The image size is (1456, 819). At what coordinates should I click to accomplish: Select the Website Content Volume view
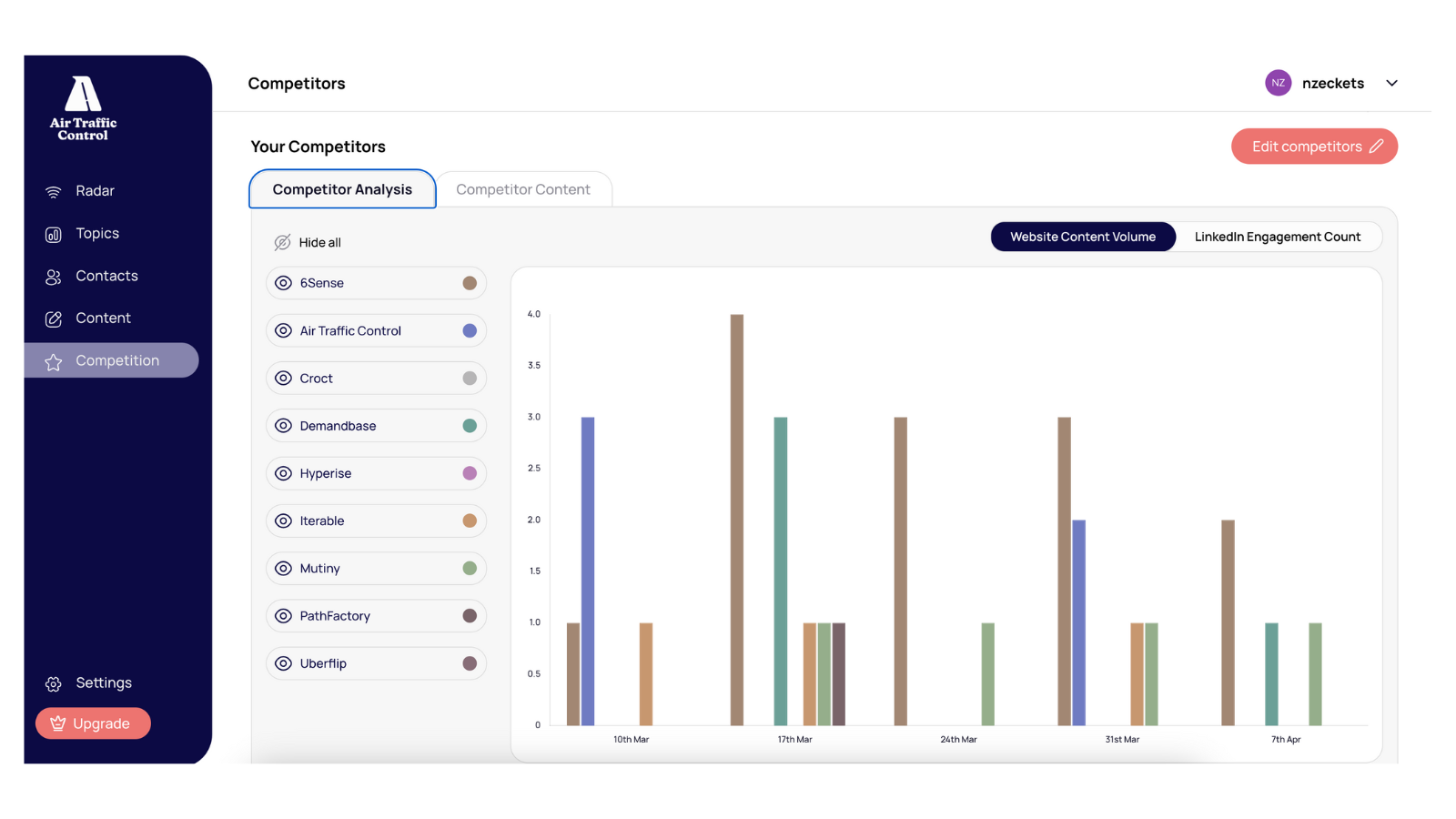1082,237
